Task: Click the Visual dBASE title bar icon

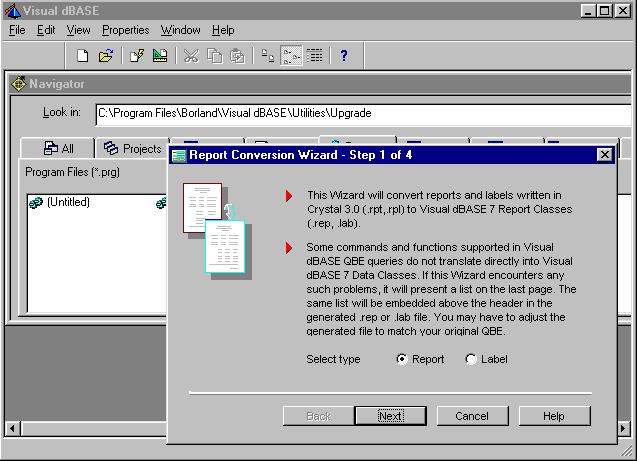Action: 12,11
